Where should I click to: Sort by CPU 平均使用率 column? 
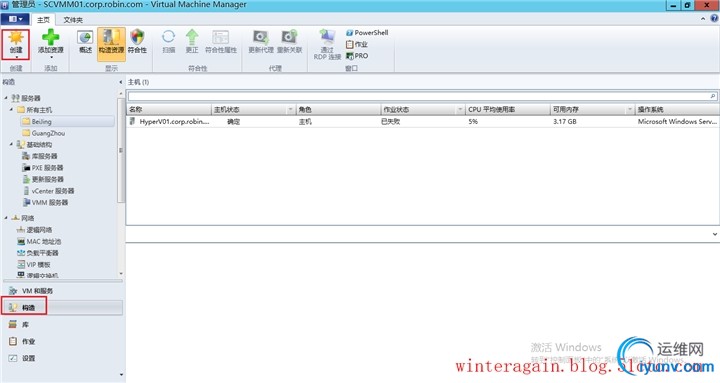pyautogui.click(x=507, y=109)
